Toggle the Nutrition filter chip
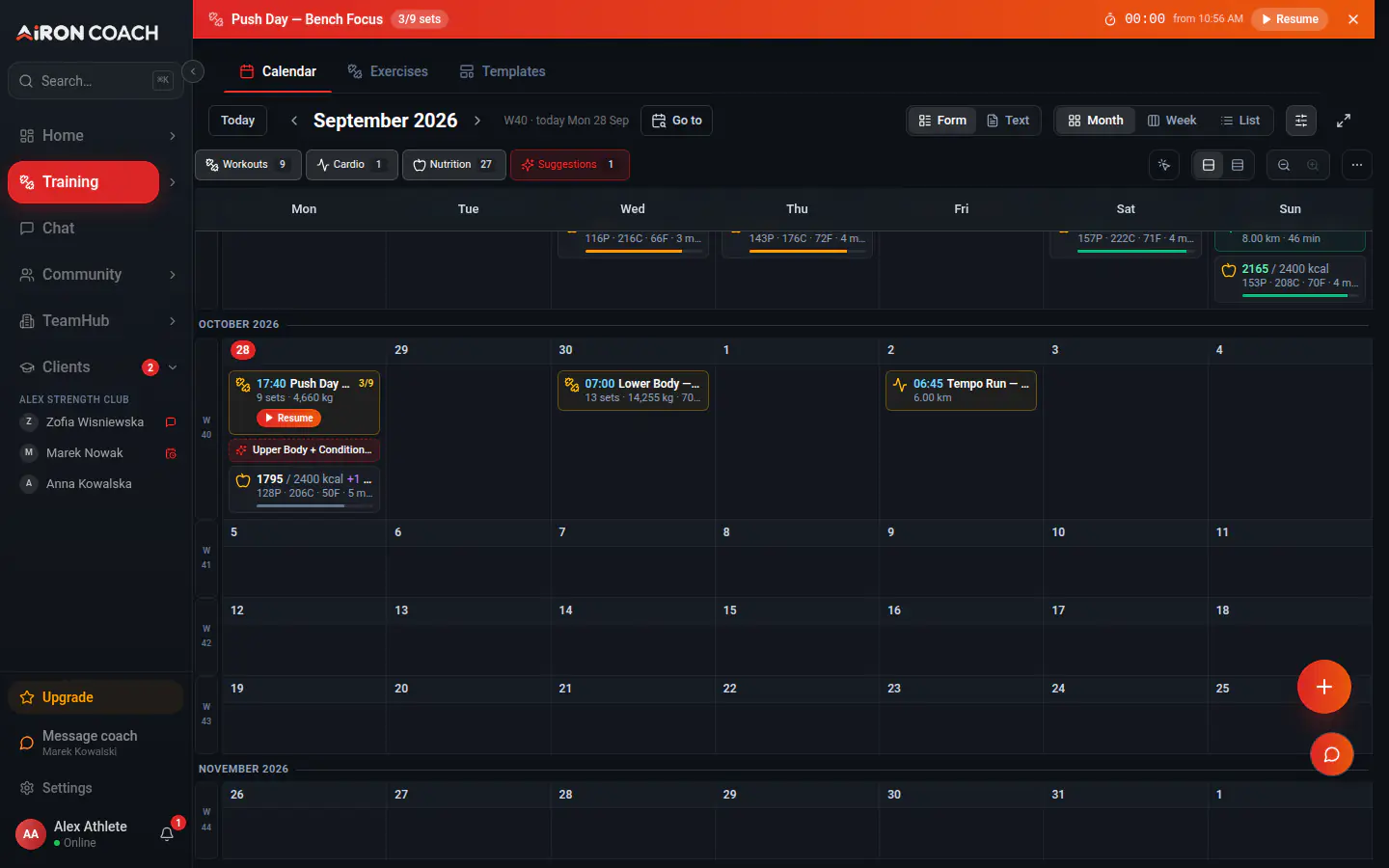The height and width of the screenshot is (868, 1389). tap(454, 165)
